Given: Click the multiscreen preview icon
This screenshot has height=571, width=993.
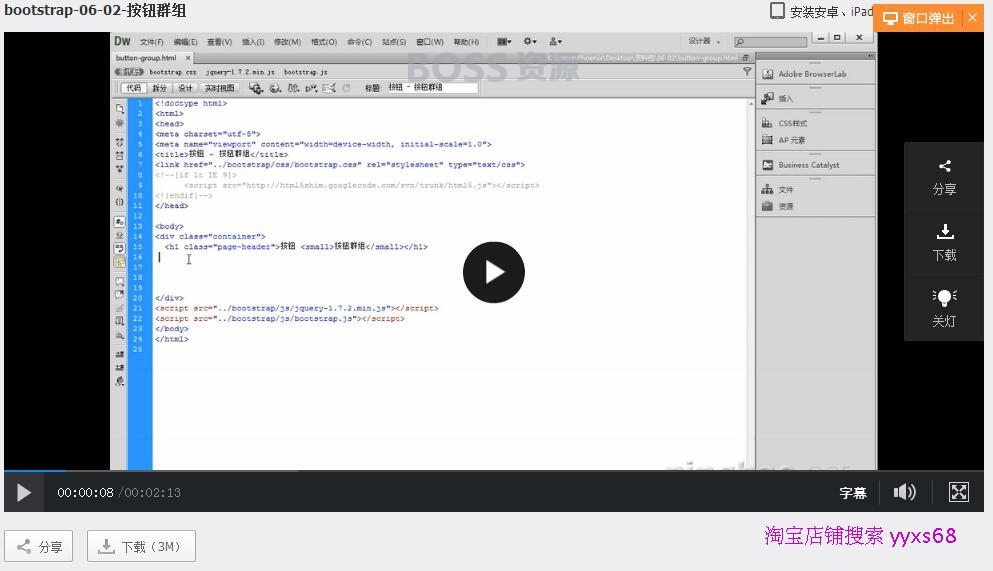Looking at the screenshot, I should pos(255,88).
